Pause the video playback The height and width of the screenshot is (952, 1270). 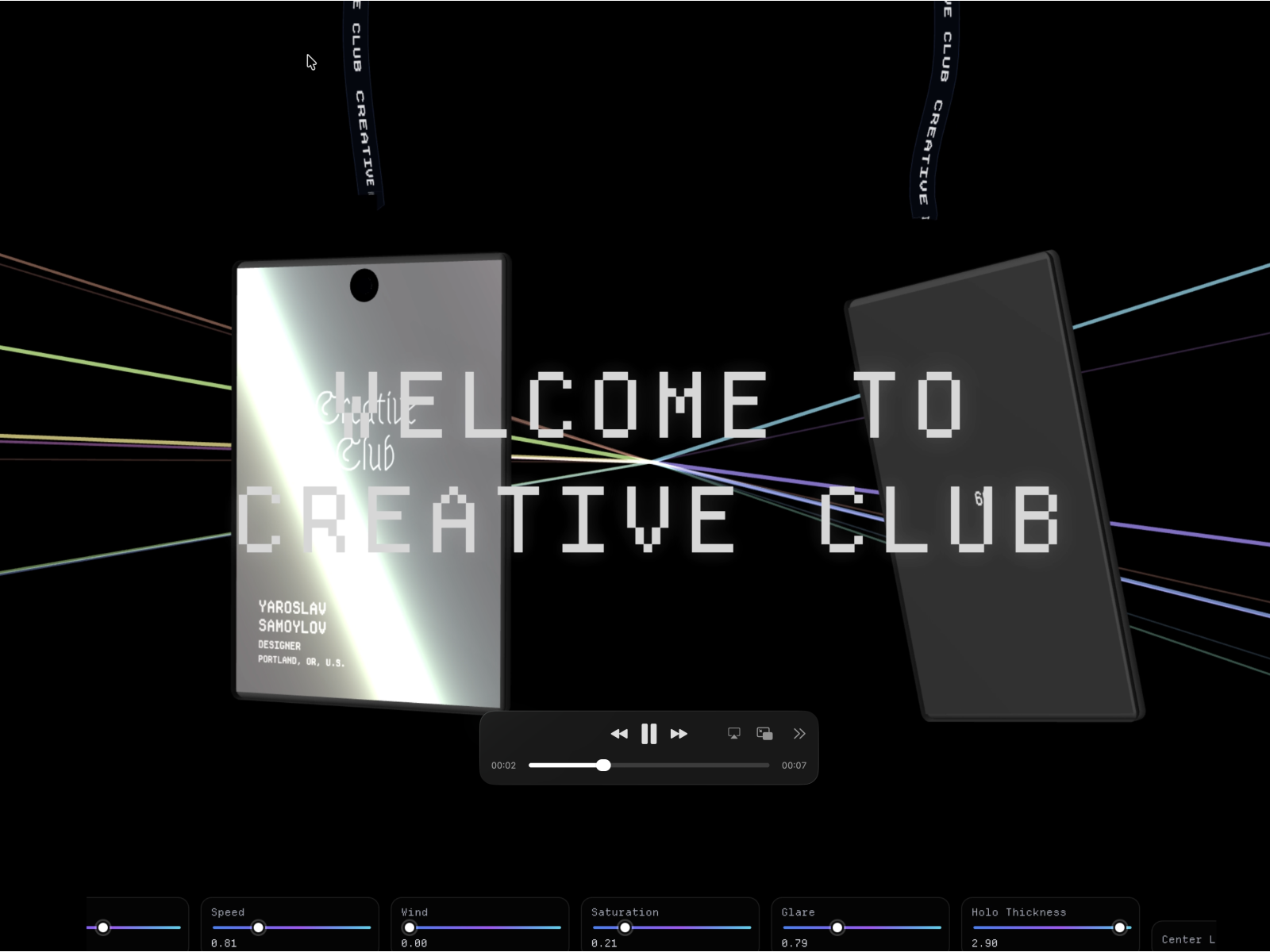pos(648,734)
